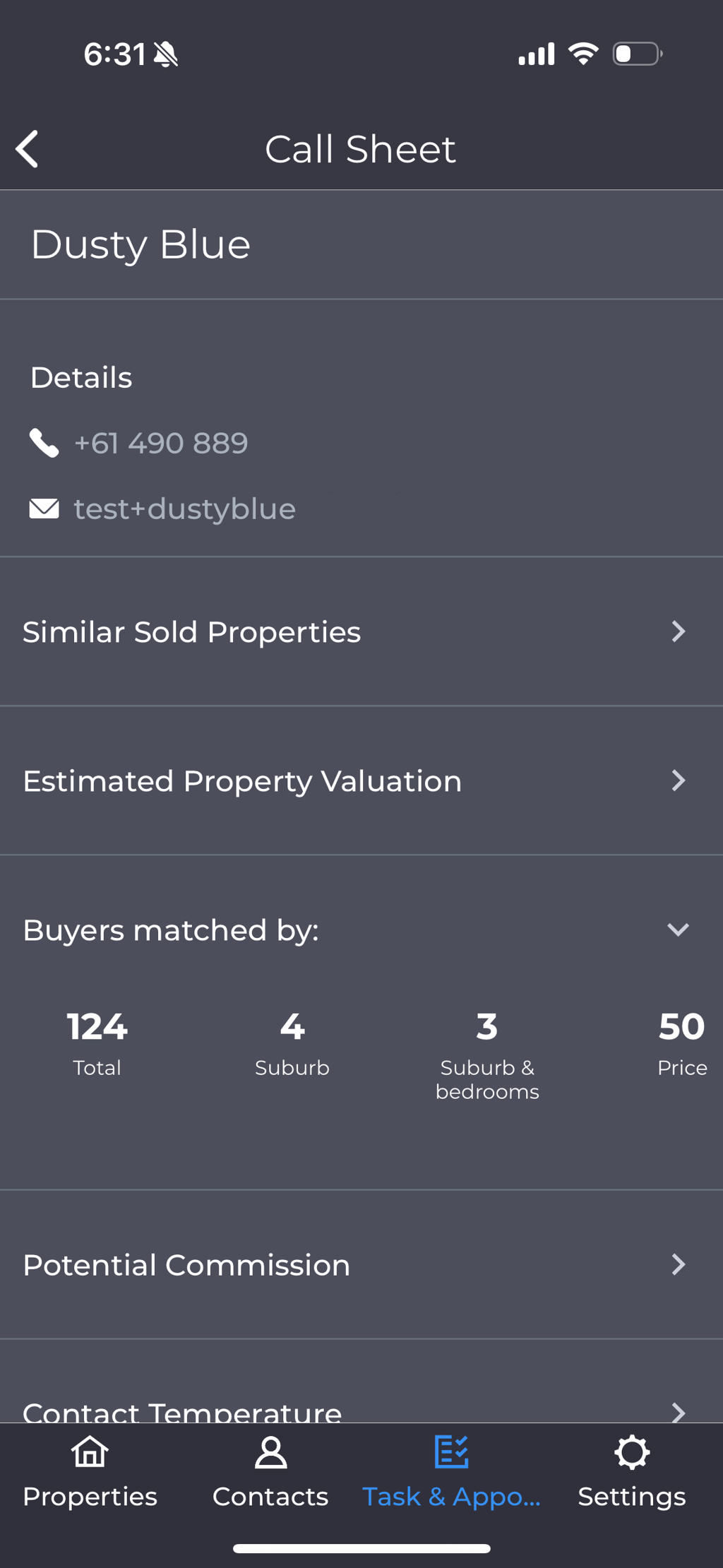Go back using the back arrow
Viewport: 723px width, 1568px height.
[27, 149]
